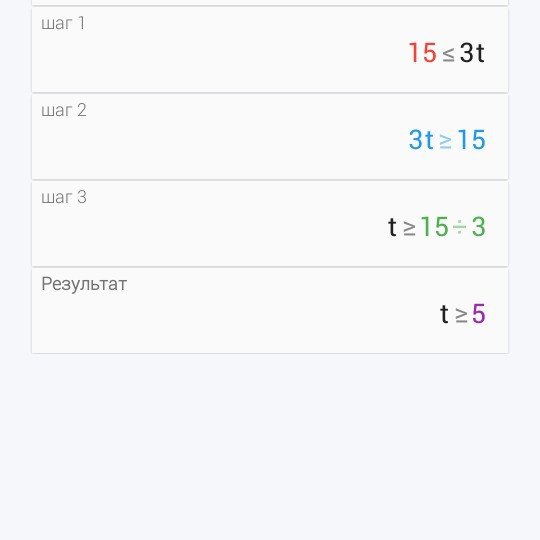Open the шаг 1 card
Screen dimensions: 540x540
270,50
